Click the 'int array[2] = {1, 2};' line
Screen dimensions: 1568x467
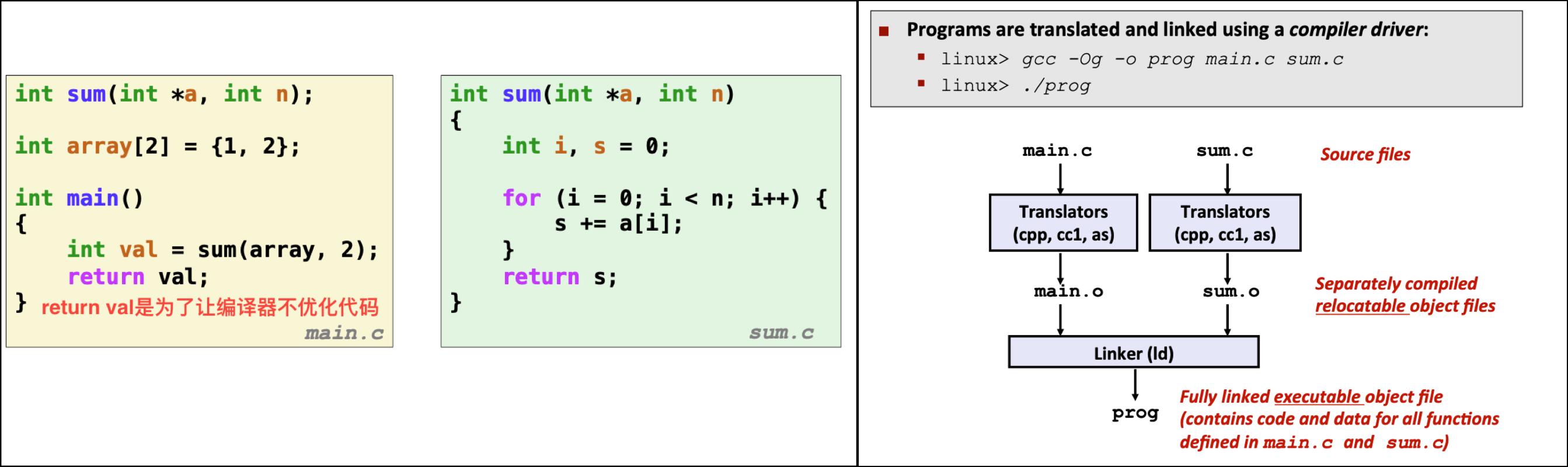tap(158, 146)
